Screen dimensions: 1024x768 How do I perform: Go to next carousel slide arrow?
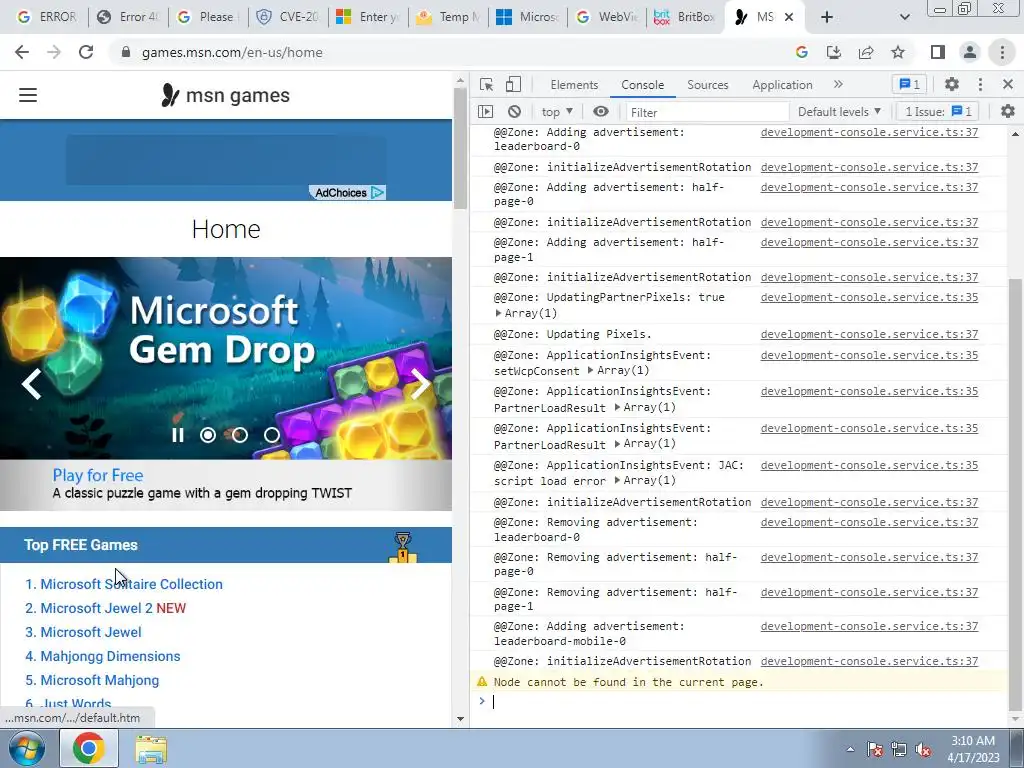tap(421, 384)
